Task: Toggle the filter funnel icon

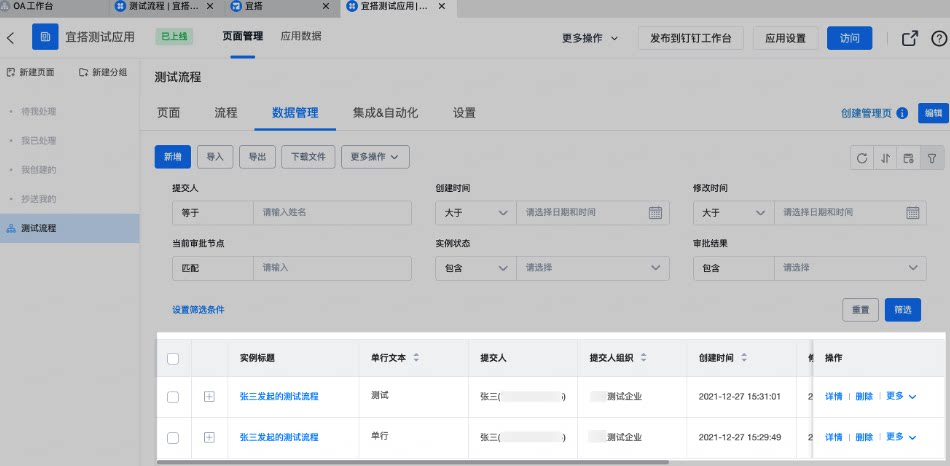Action: pos(932,159)
